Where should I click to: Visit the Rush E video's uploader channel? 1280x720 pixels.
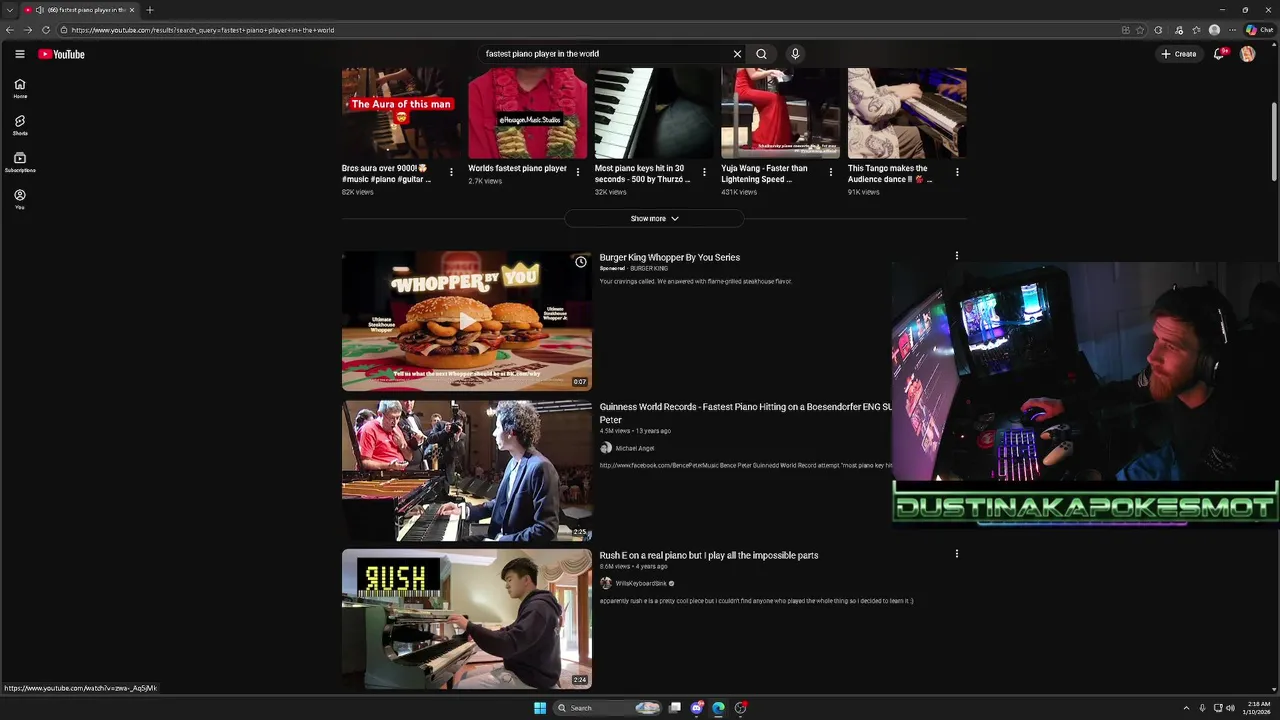(640, 583)
